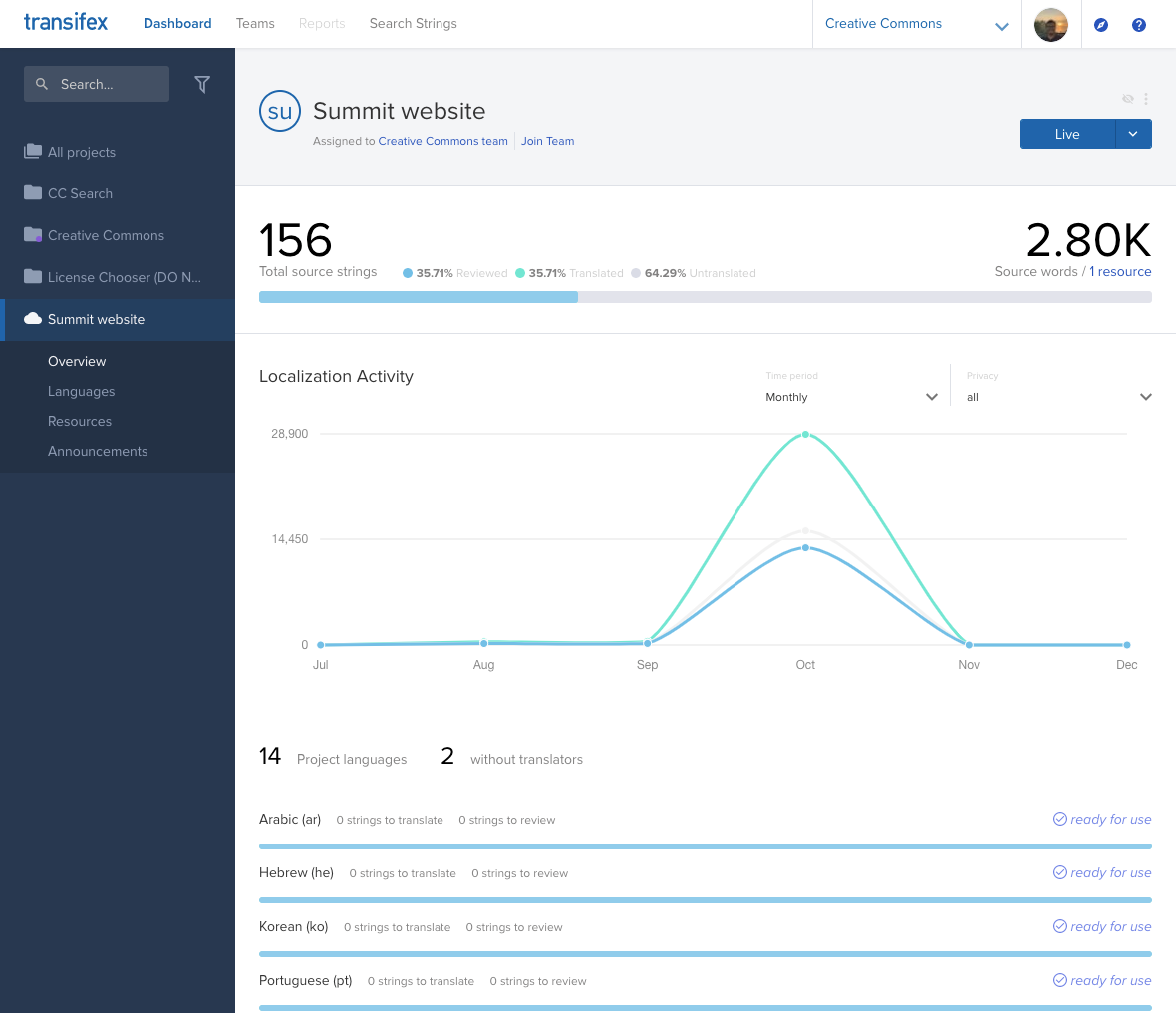Screen dimensions: 1176x1013
Task: Open the three-dot menu for Summit website
Action: tap(1146, 99)
